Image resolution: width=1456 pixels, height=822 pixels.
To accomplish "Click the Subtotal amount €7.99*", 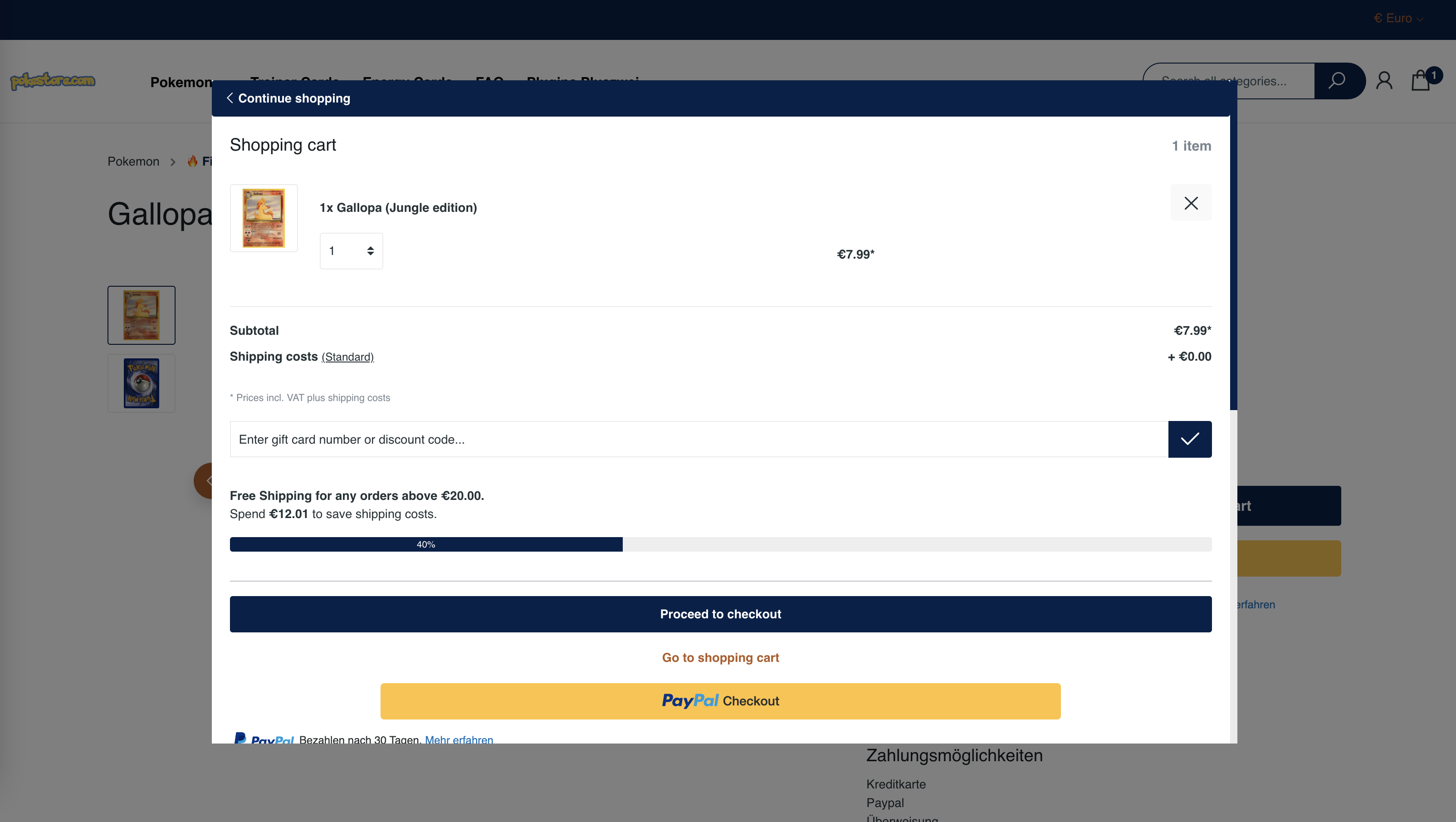I will click(1192, 331).
